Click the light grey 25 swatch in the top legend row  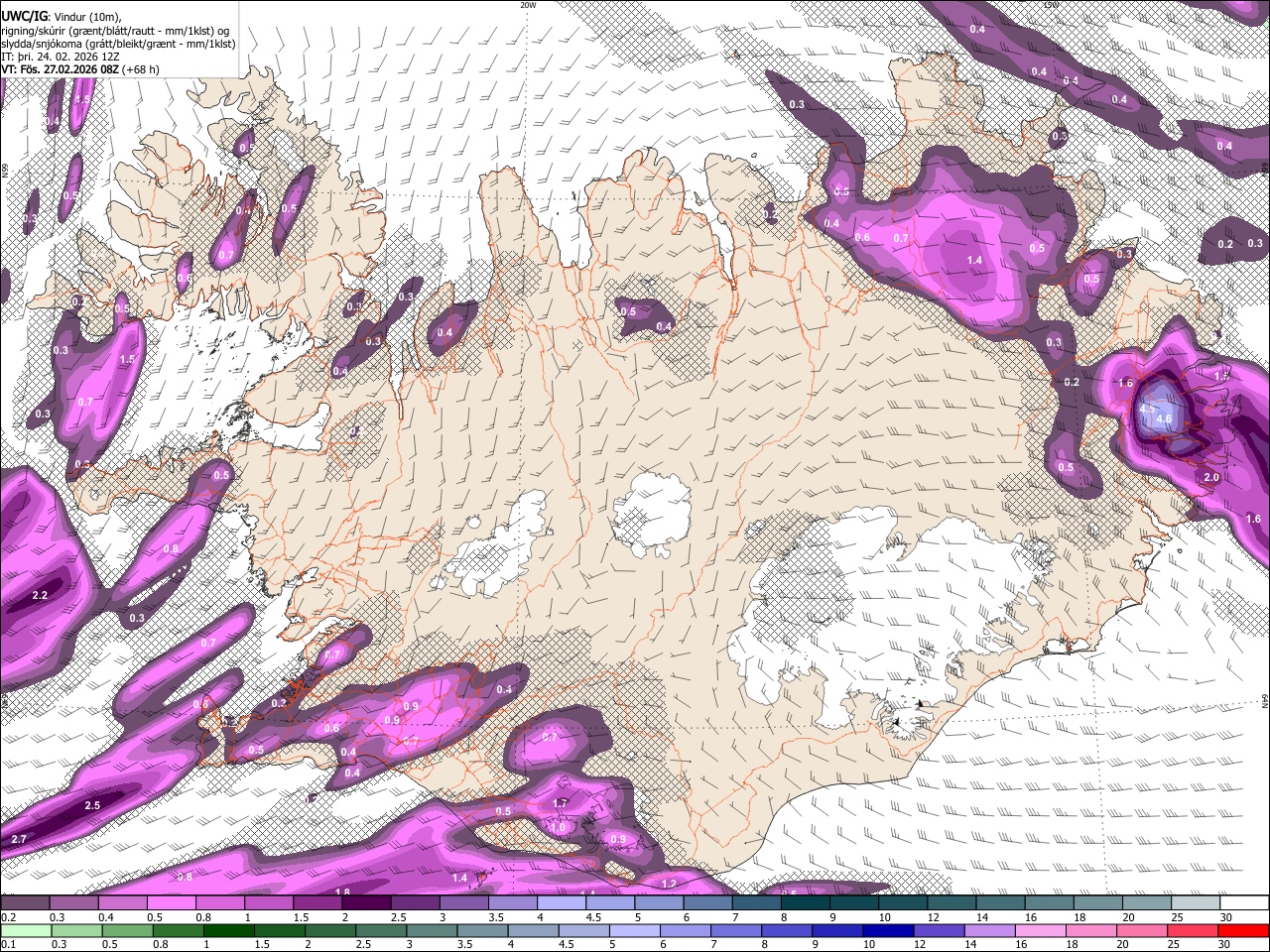point(1196,902)
